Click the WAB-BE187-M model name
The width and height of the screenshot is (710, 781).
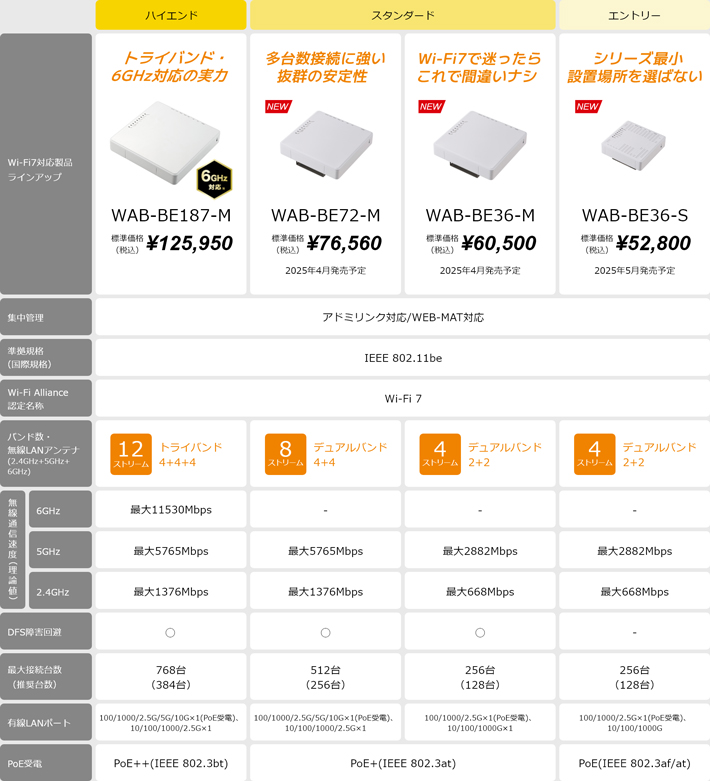[171, 215]
